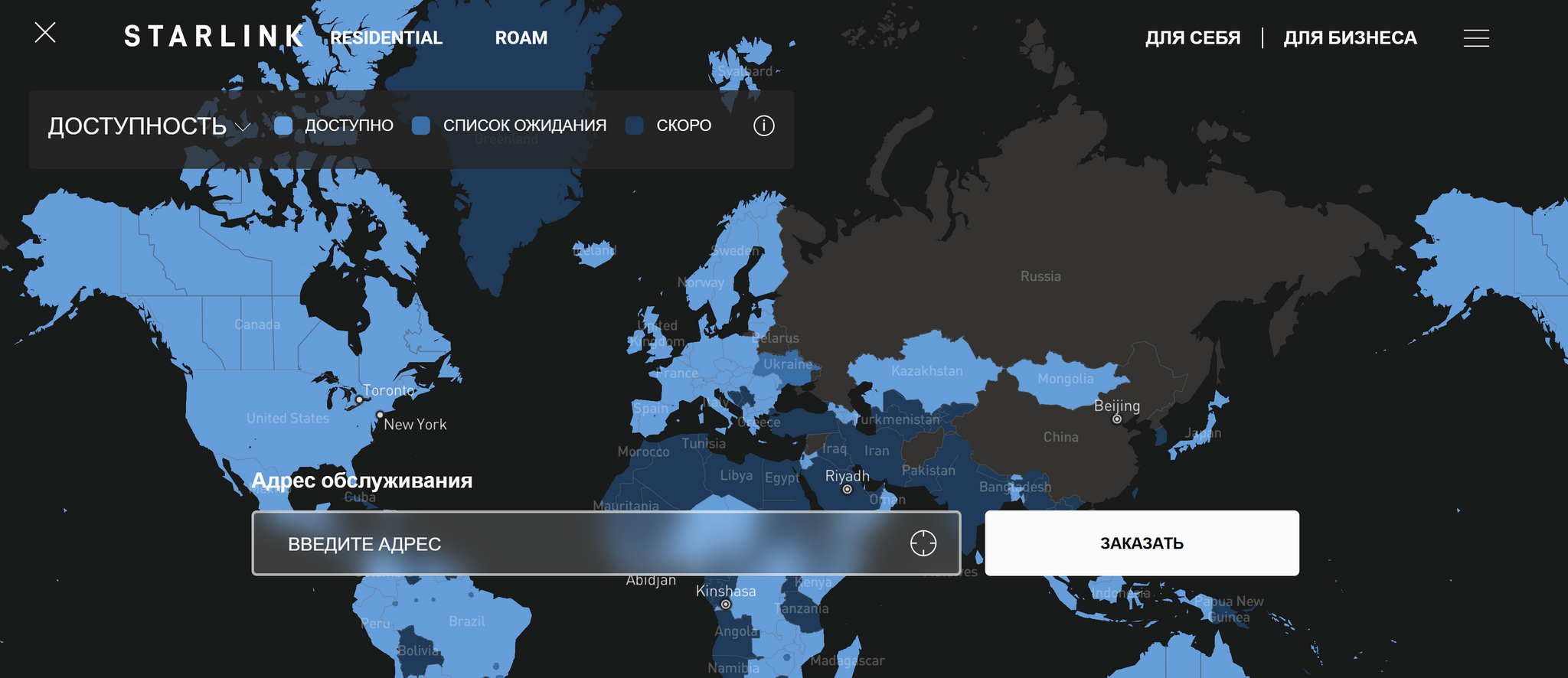The height and width of the screenshot is (678, 1568).
Task: Select ДЛЯ БИЗНЕСА link
Action: tap(1350, 38)
